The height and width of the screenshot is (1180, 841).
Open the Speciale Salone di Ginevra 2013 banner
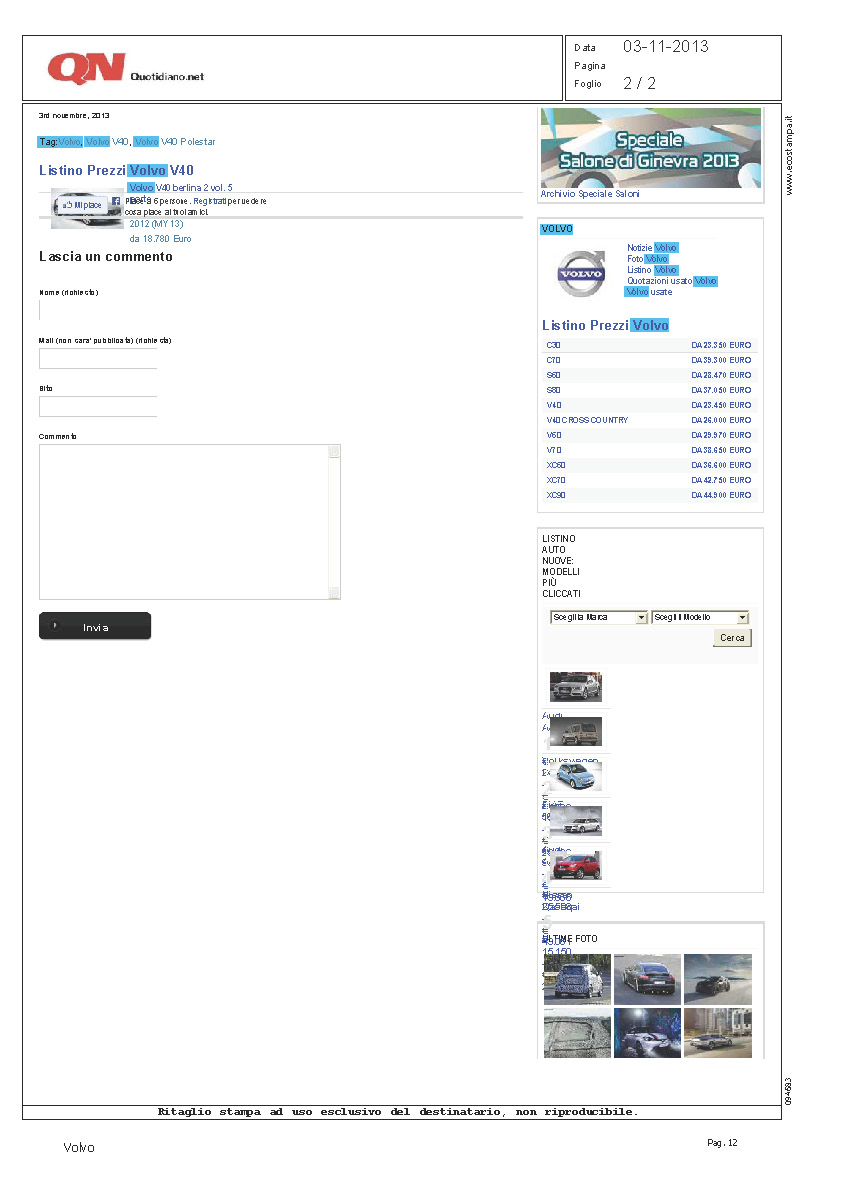click(x=650, y=148)
